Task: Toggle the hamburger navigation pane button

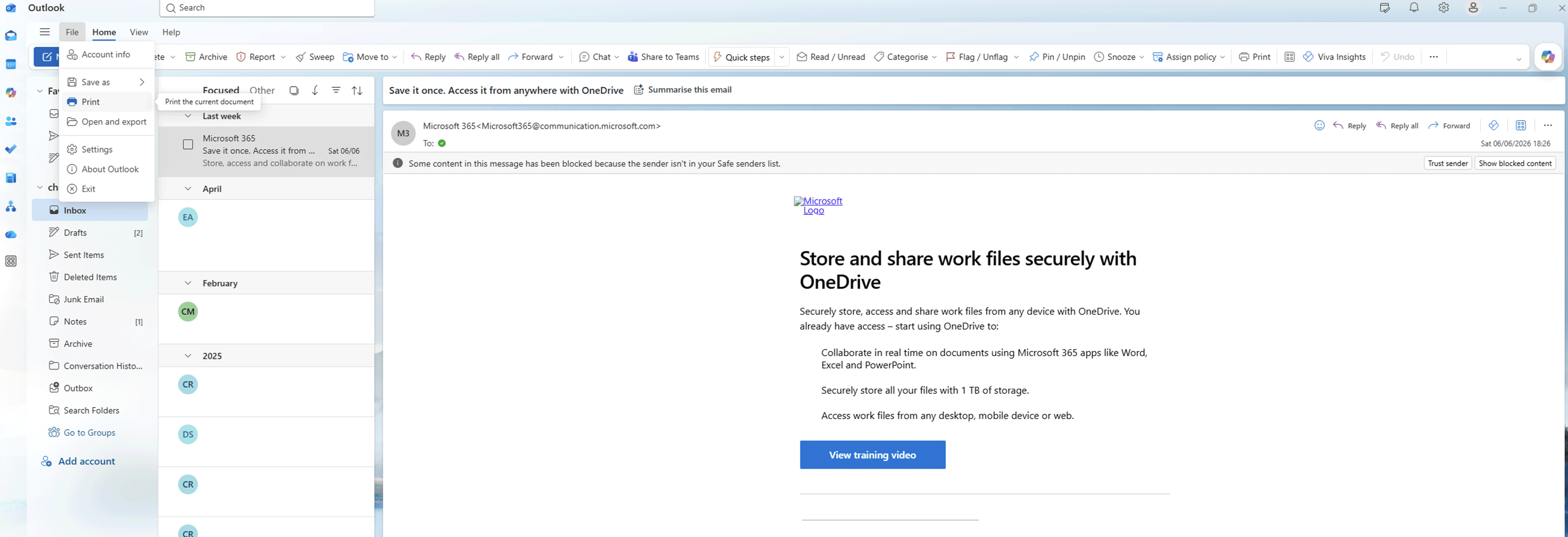Action: pyautogui.click(x=44, y=32)
